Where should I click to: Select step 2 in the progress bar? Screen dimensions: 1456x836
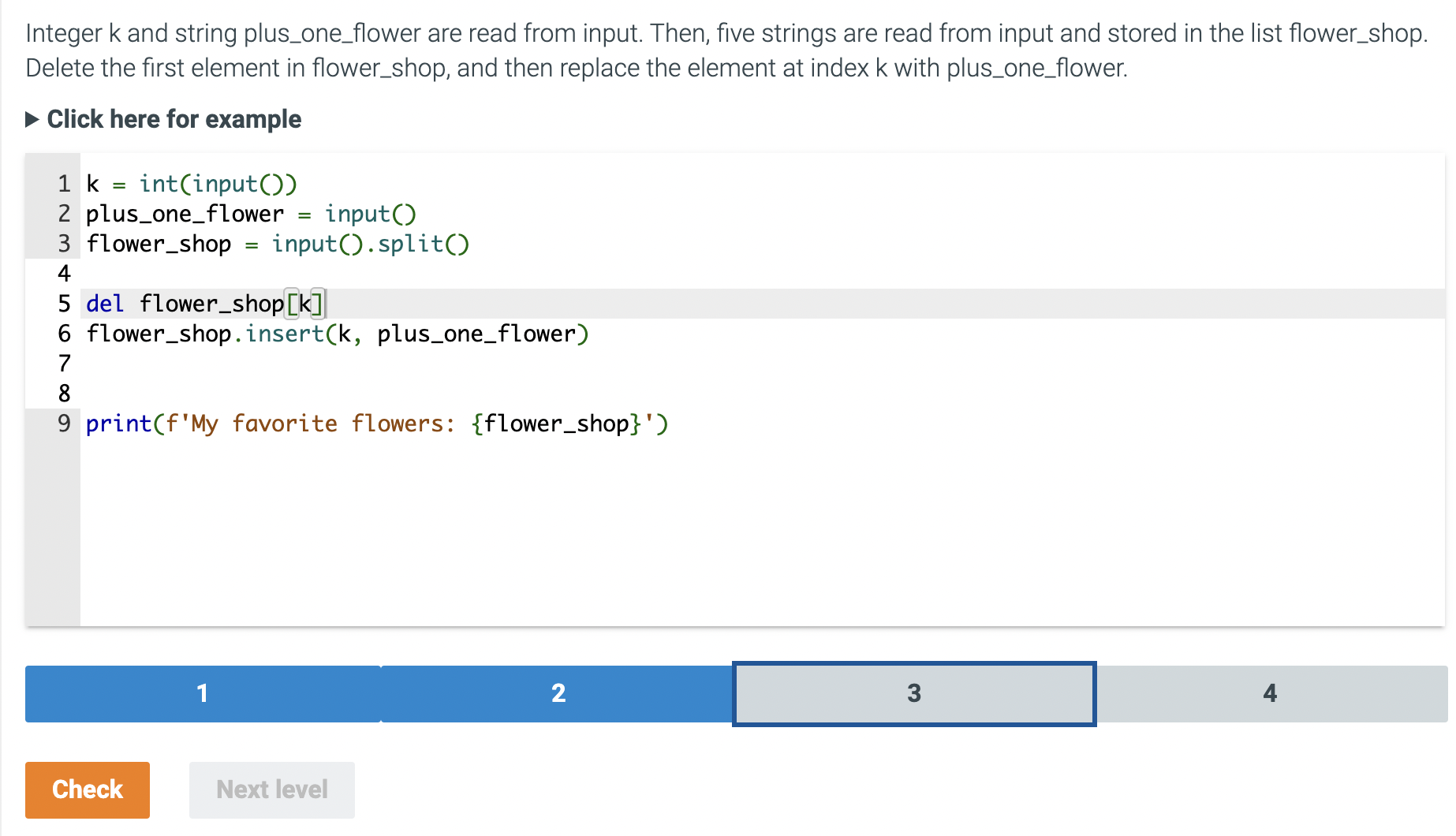[x=558, y=694]
